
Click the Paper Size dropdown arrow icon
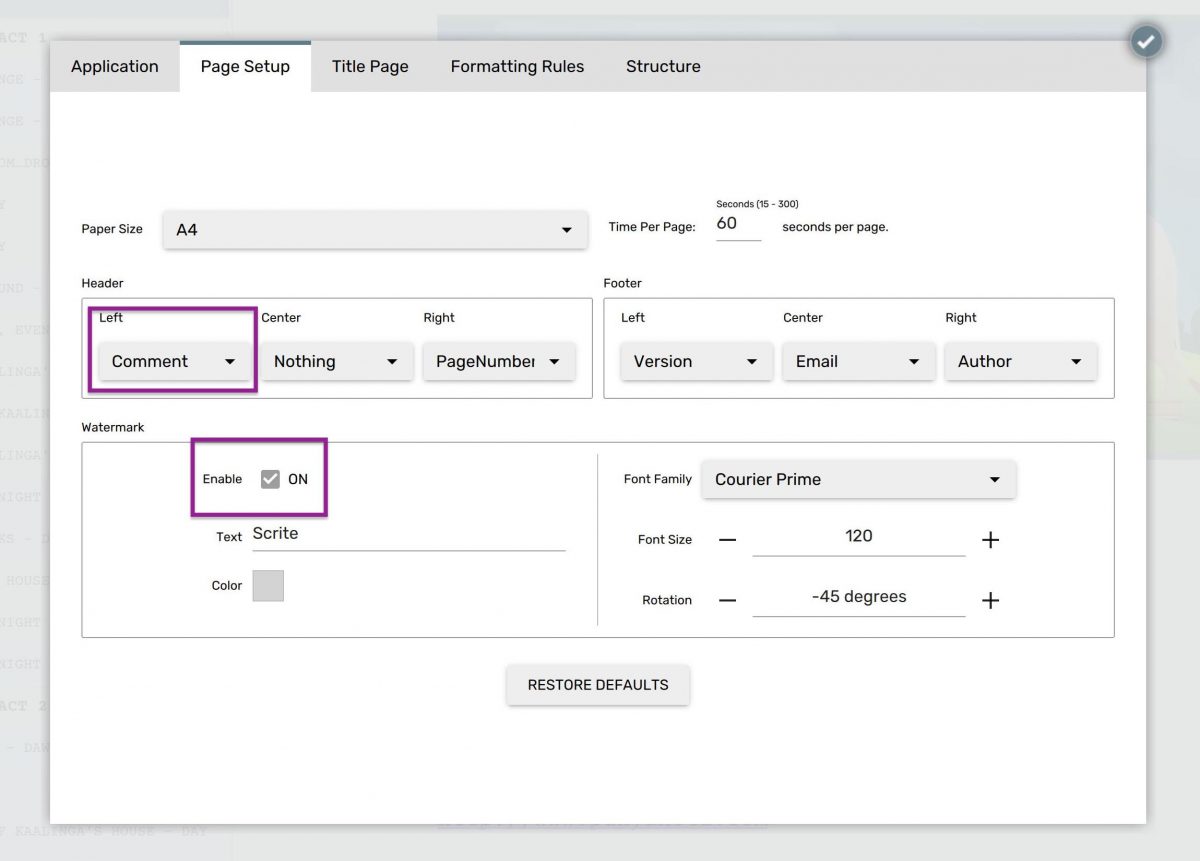(x=566, y=229)
